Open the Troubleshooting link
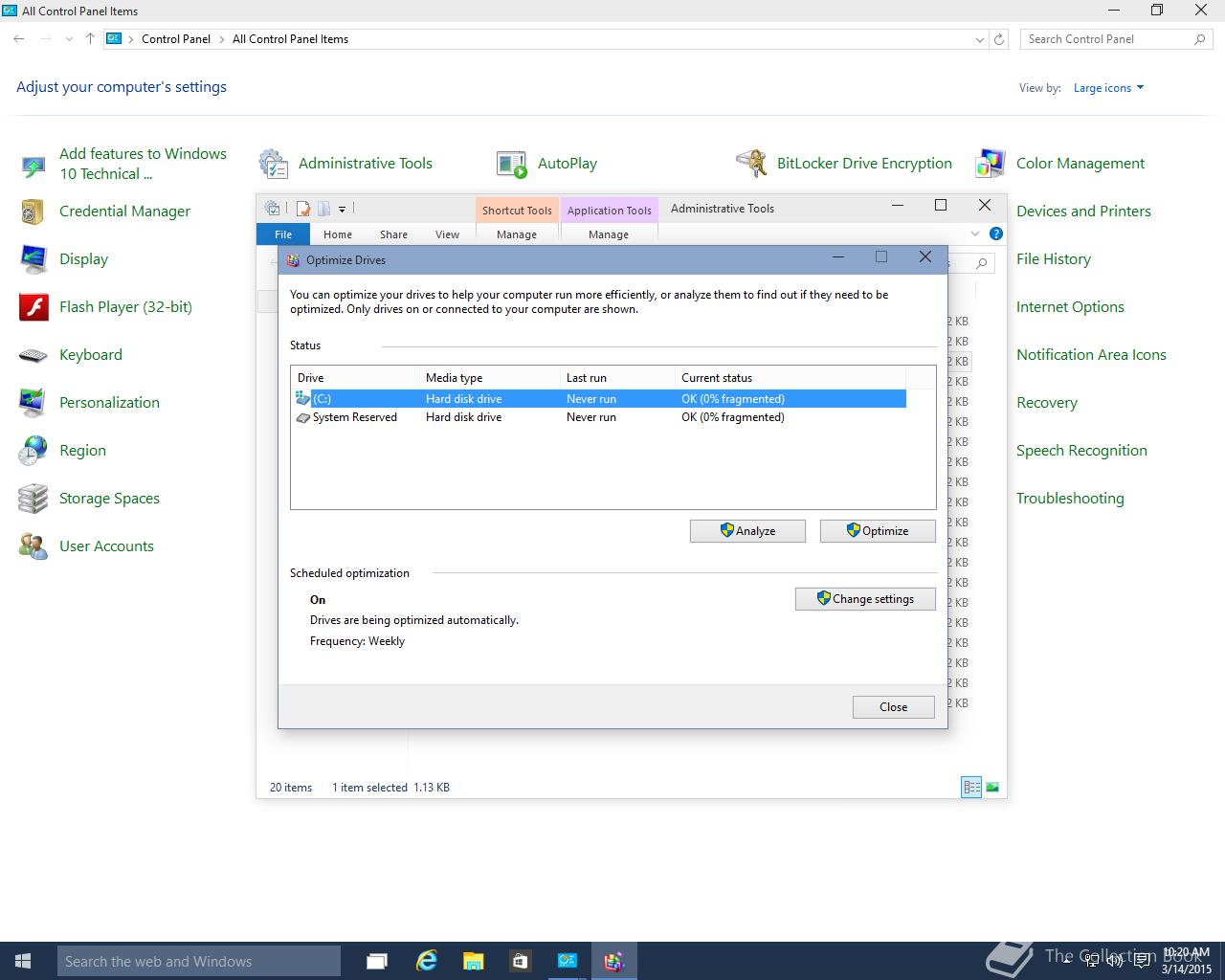Image resolution: width=1225 pixels, height=980 pixels. 1070,499
